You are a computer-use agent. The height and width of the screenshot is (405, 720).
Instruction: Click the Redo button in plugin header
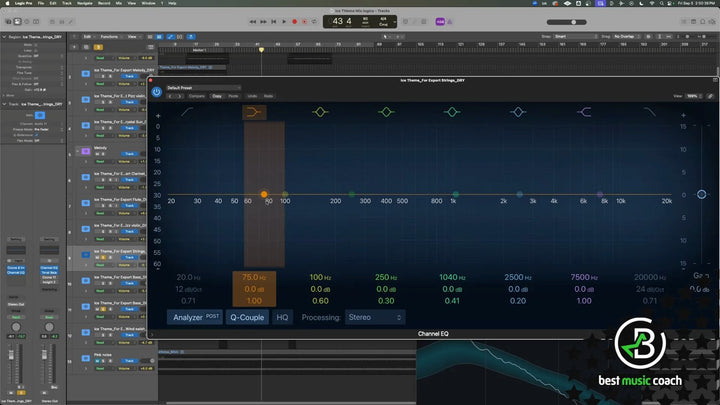tap(268, 96)
